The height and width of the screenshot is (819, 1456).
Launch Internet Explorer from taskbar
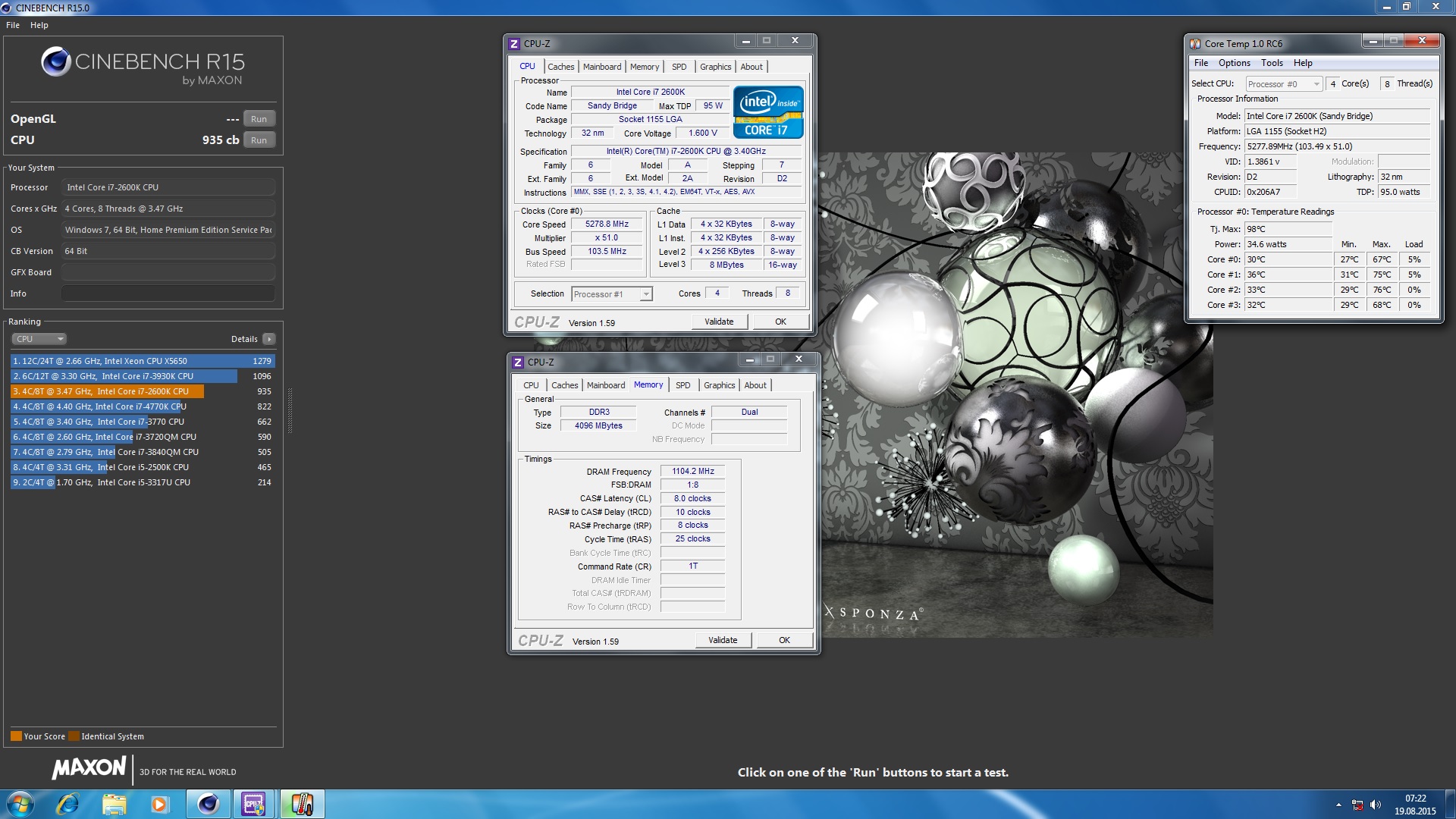pos(67,804)
